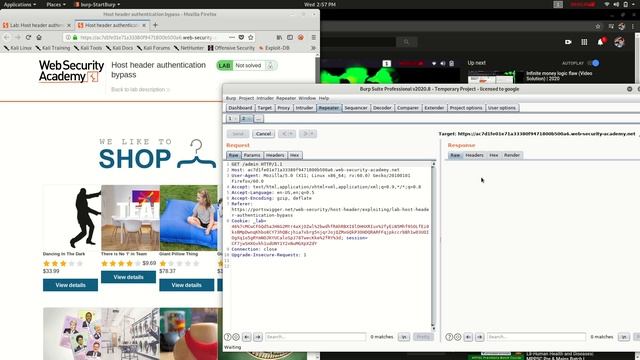Open a new Firefox tab with plus
Image resolution: width=640 pixels, height=360 pixels.
point(155,25)
